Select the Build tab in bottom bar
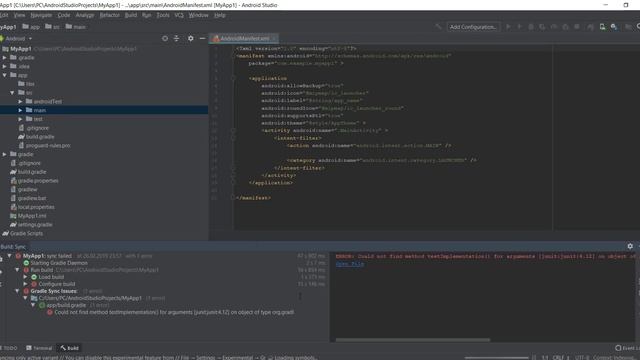This screenshot has height=360, width=640. click(x=69, y=348)
